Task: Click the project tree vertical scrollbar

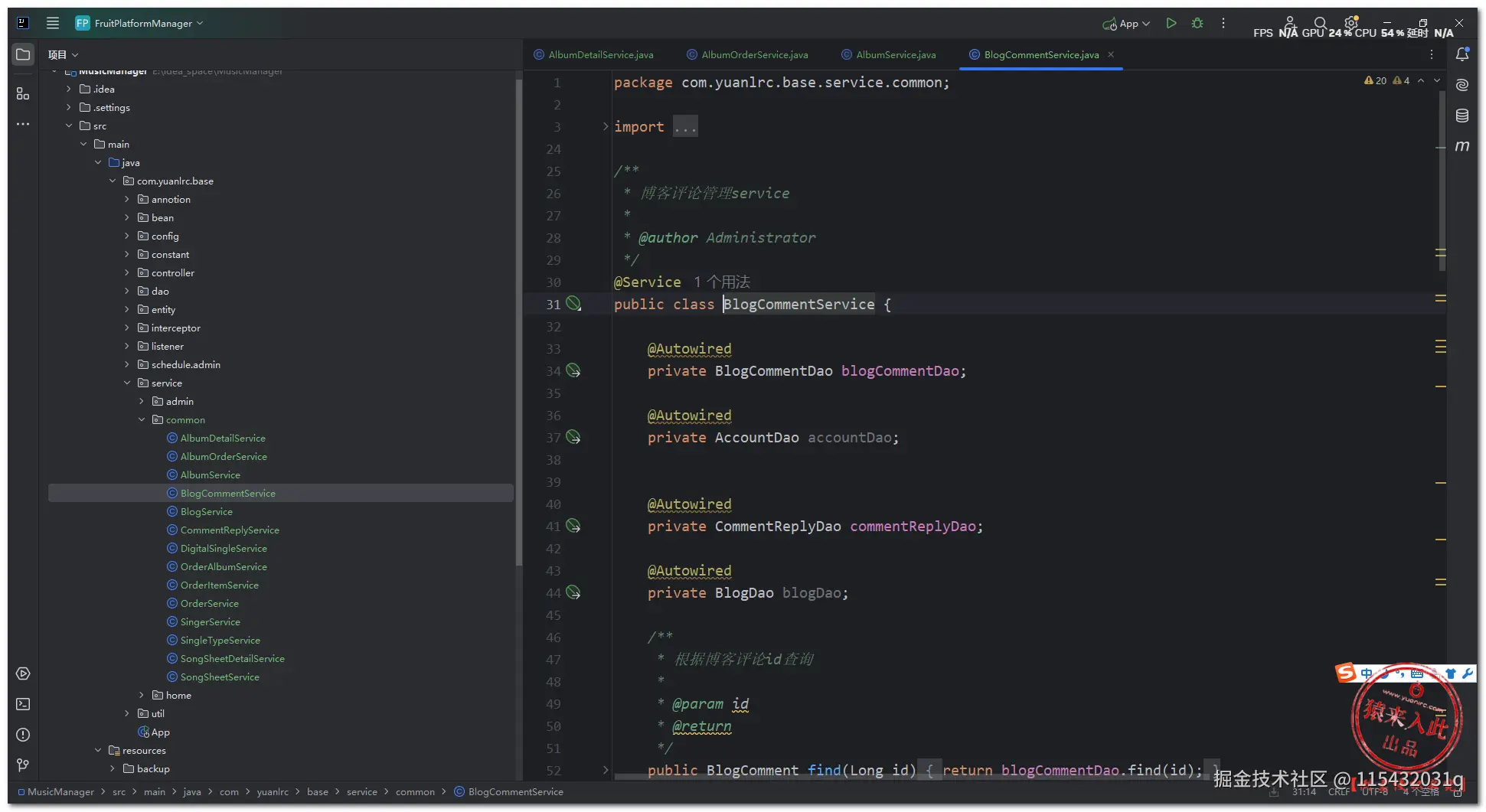Action: coord(518,321)
